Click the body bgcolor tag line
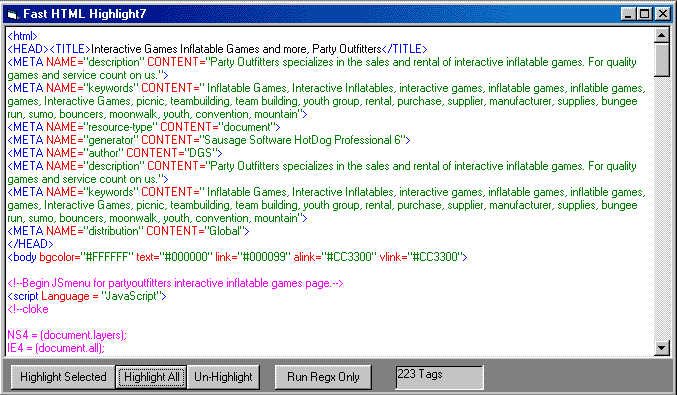The image size is (677, 395). (237, 257)
